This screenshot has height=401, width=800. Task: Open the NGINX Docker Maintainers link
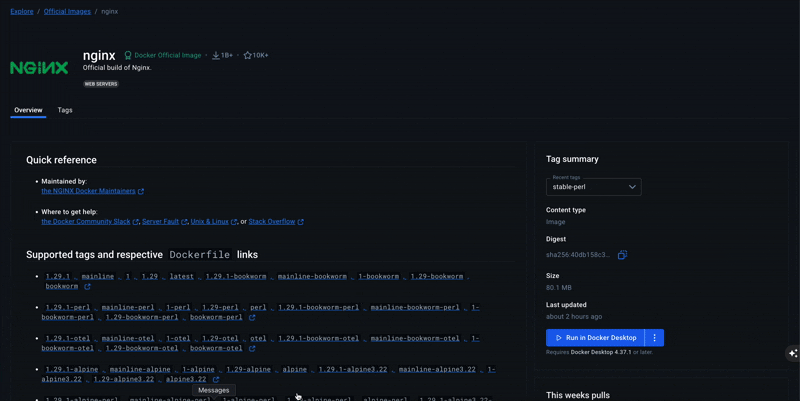tap(88, 191)
